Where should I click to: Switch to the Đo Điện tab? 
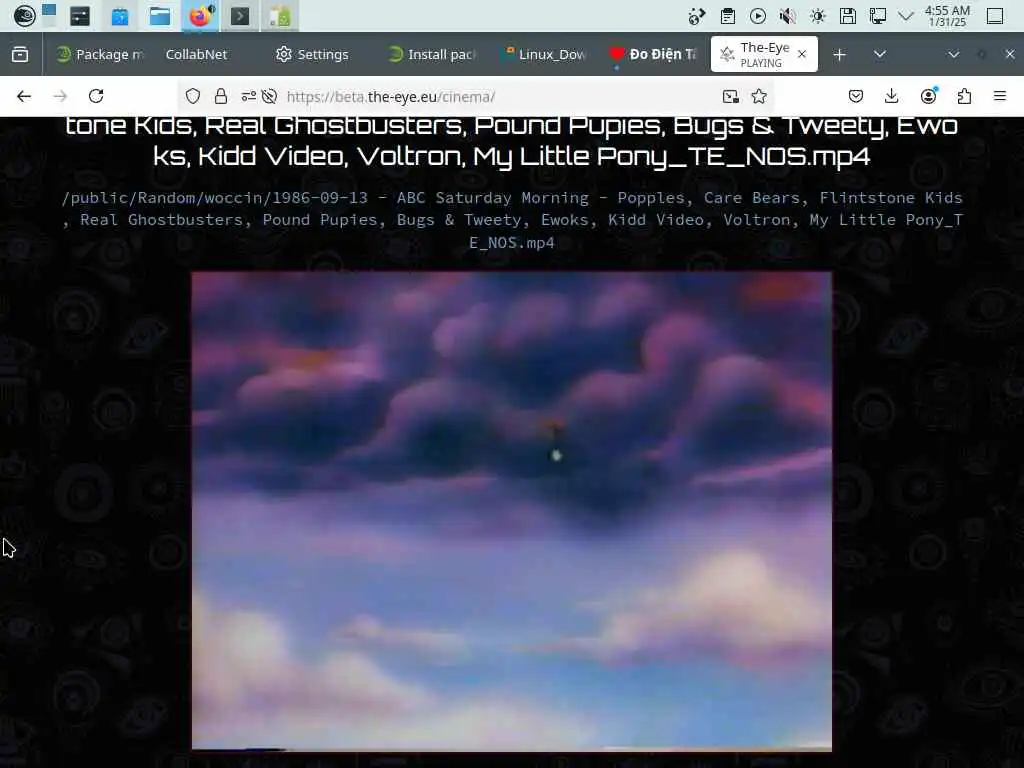pyautogui.click(x=653, y=54)
